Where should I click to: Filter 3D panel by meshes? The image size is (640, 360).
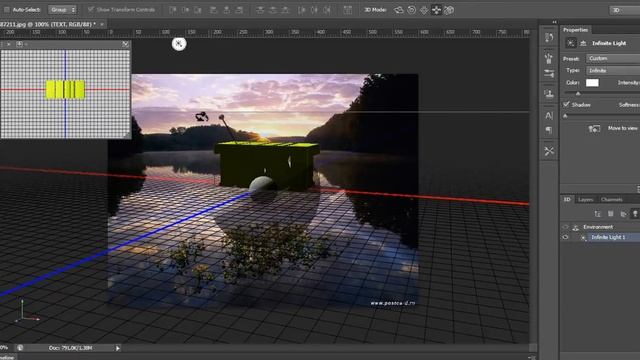(611, 214)
